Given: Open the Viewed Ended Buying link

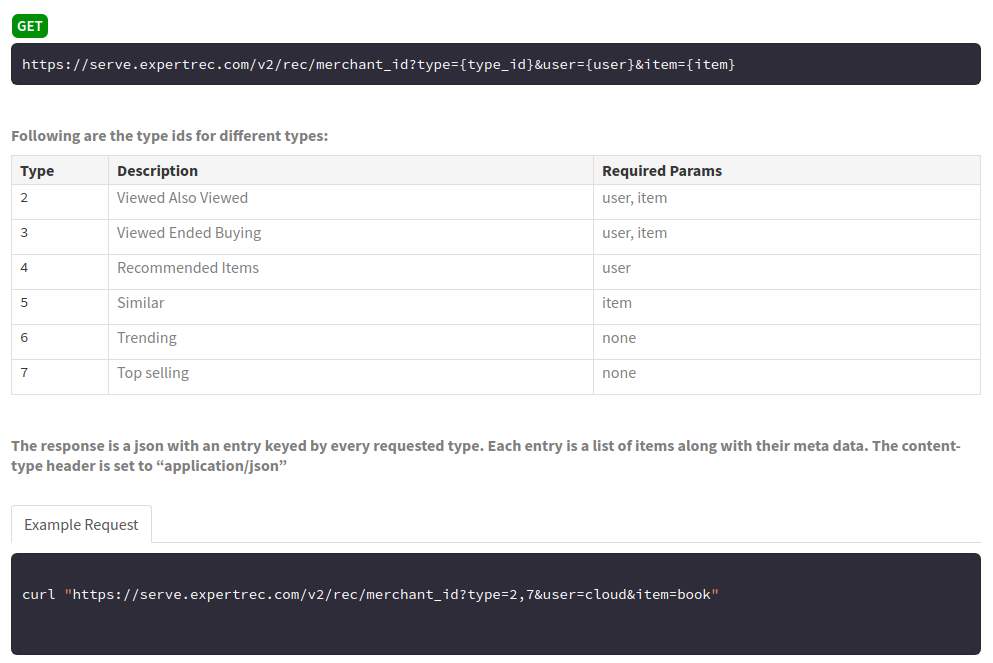Looking at the screenshot, I should tap(188, 232).
